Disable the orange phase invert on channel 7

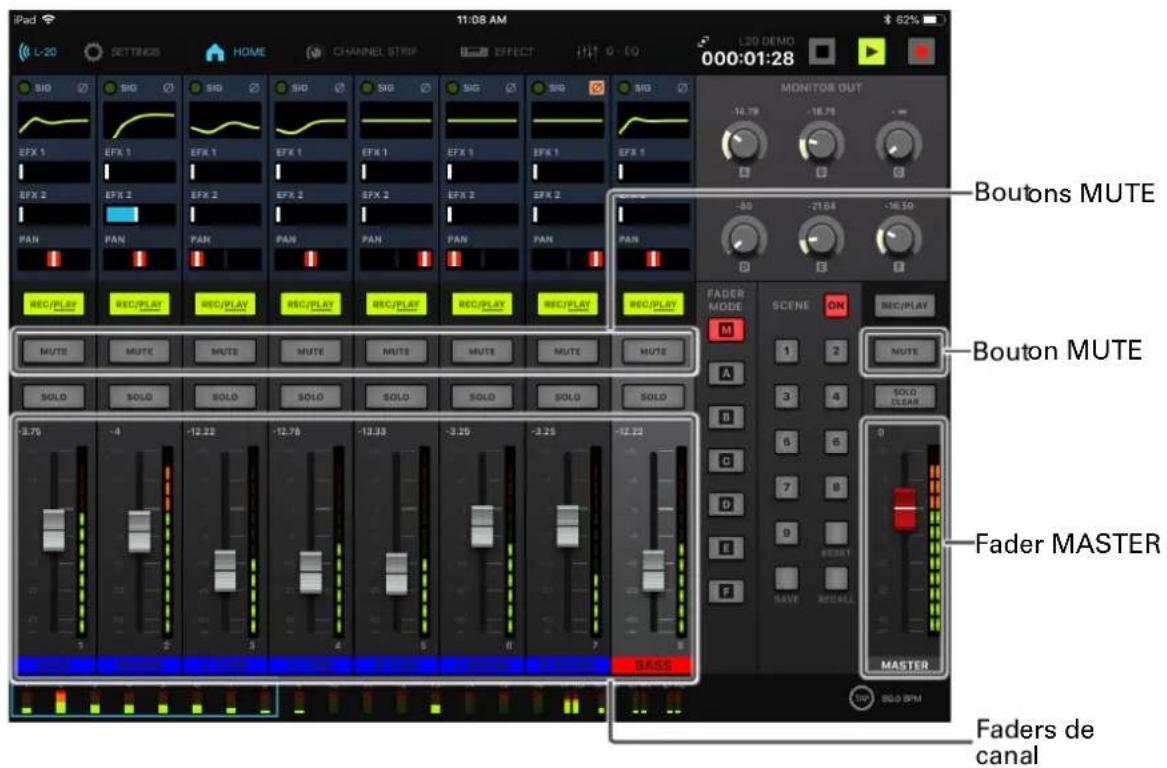[596, 88]
